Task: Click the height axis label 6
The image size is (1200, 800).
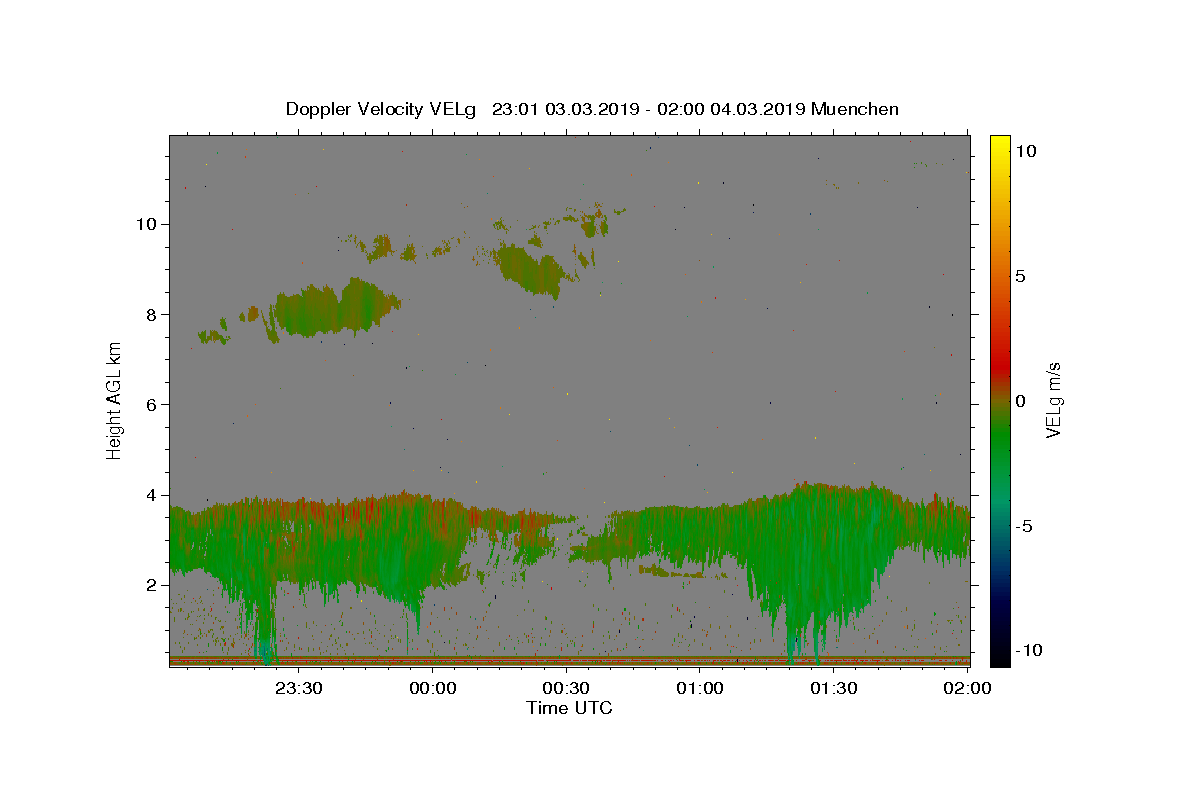Action: click(x=152, y=404)
